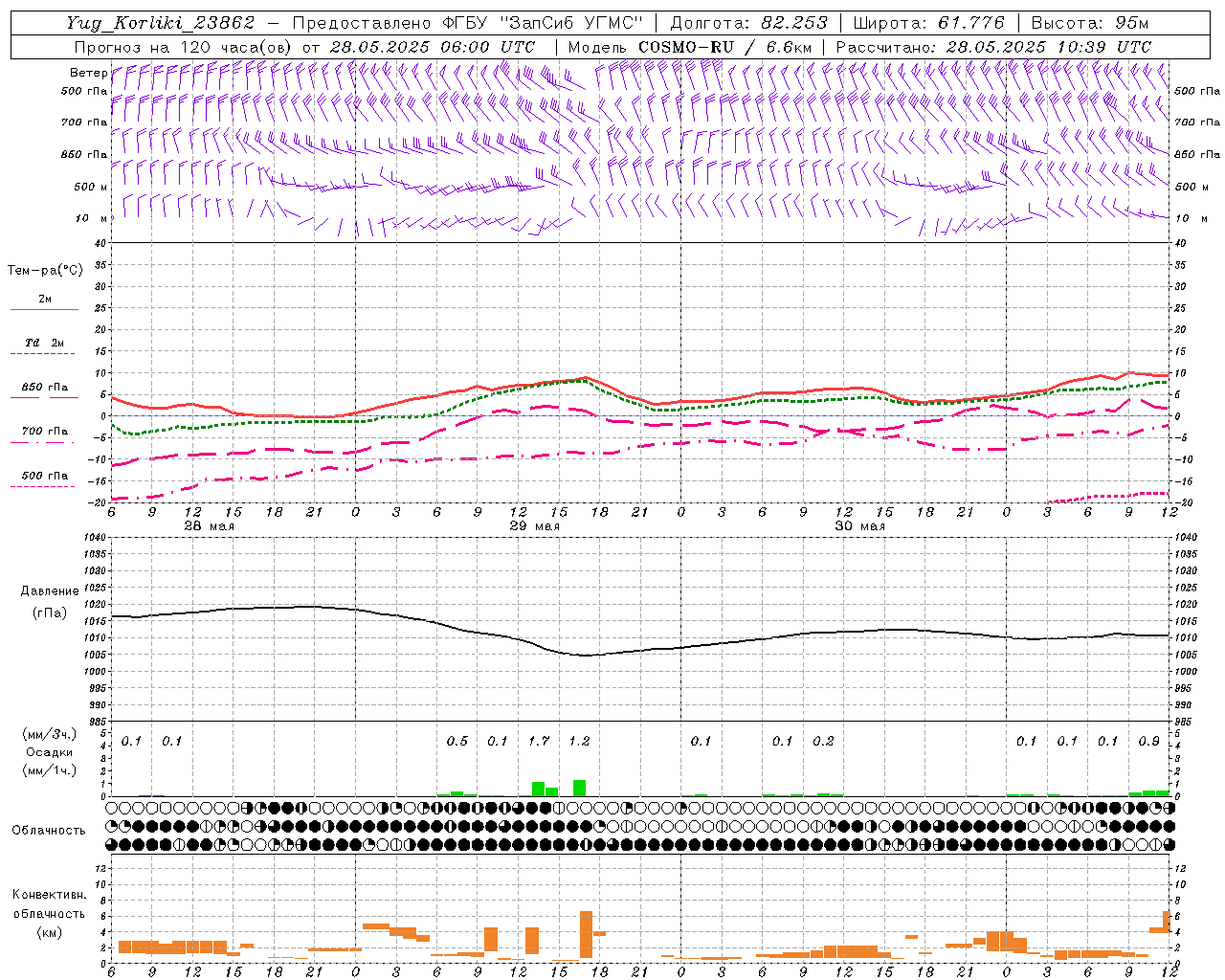Screen dimensions: 1225x980
Task: Click the dashed line sample under Td 2м legend
Action: 42,354
